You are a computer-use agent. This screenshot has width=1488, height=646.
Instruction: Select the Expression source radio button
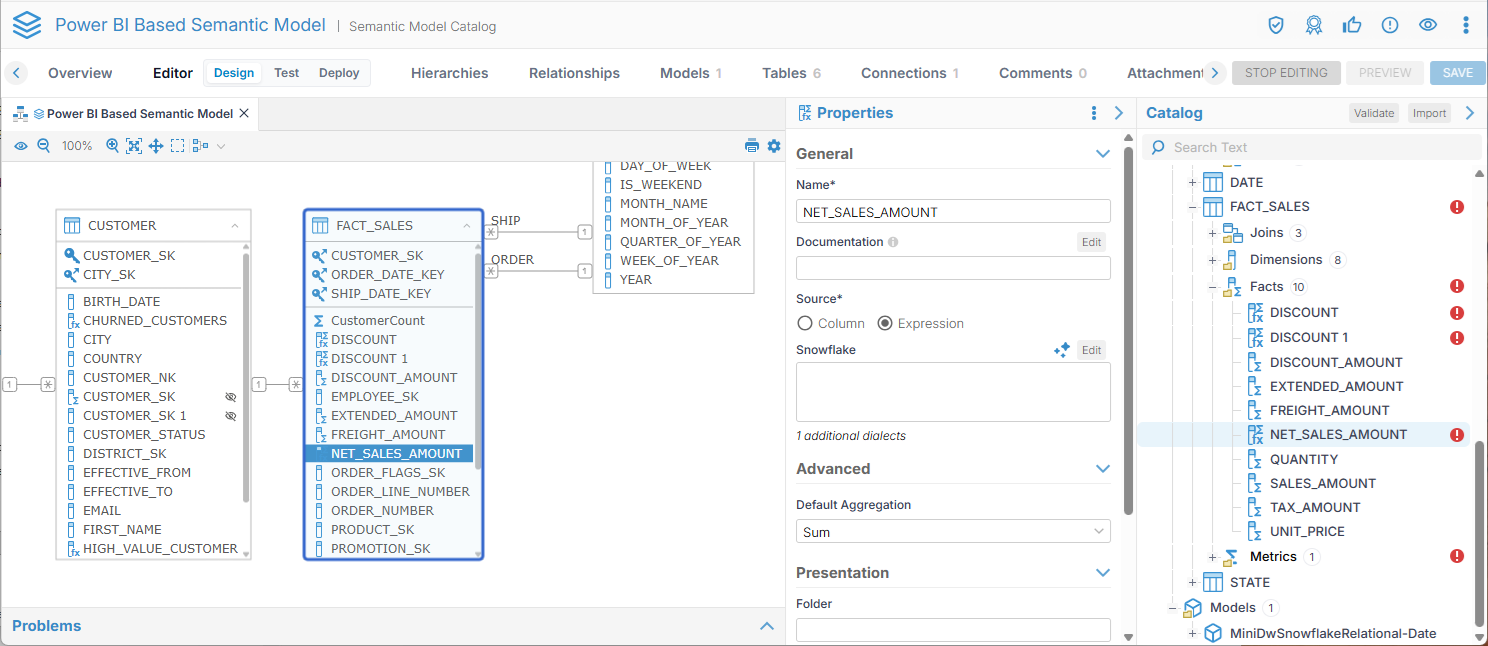tap(884, 323)
